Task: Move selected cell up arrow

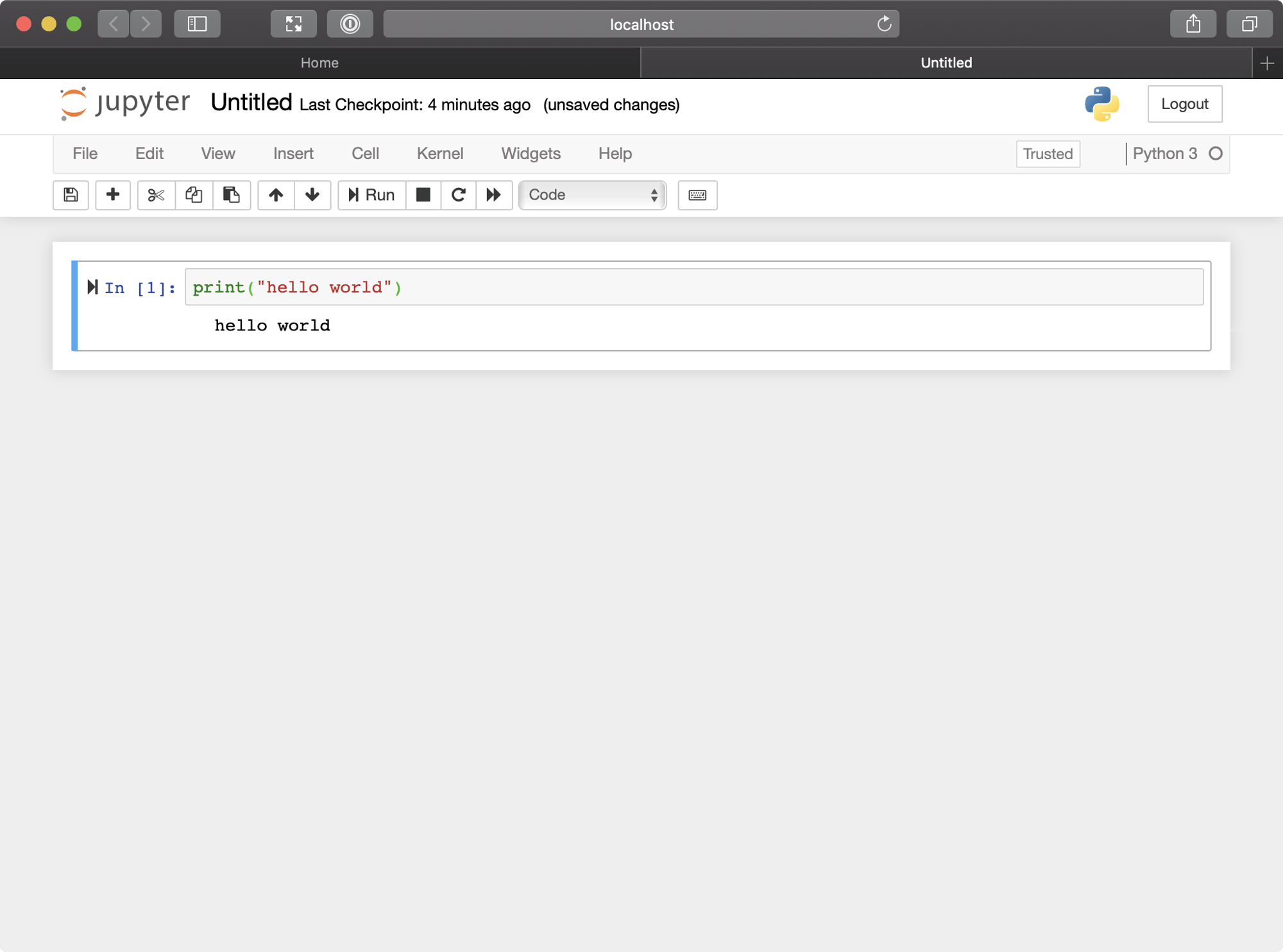Action: coord(276,195)
